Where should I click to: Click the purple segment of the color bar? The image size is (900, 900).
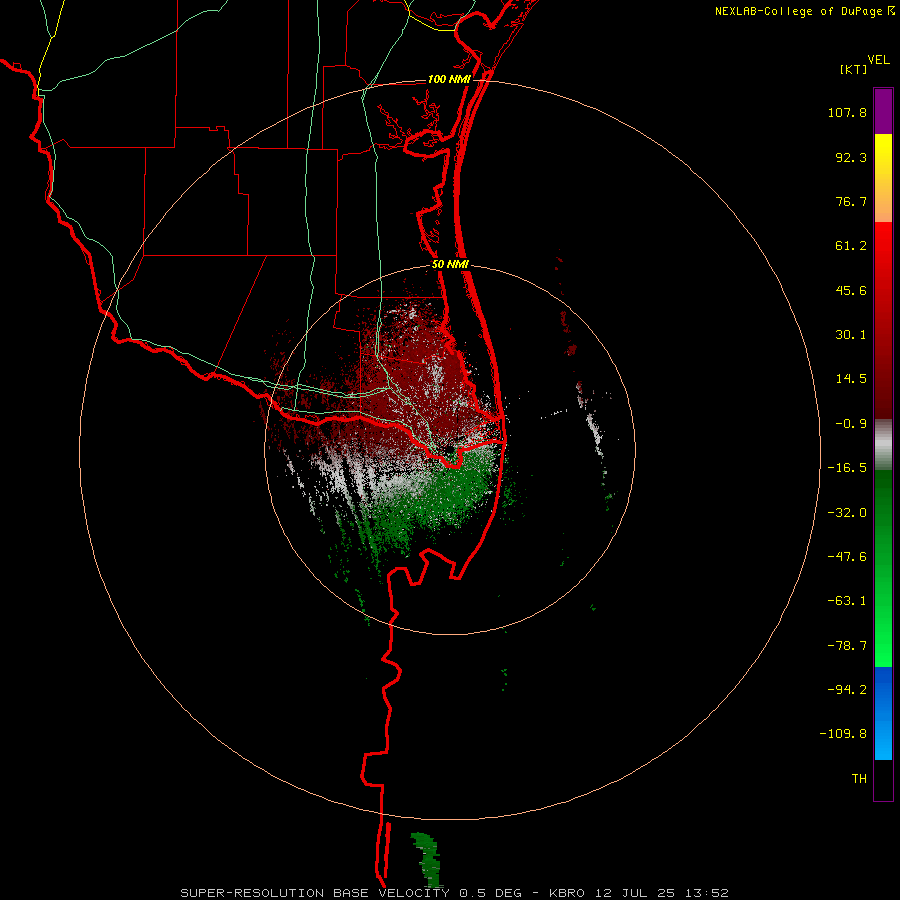pyautogui.click(x=883, y=111)
